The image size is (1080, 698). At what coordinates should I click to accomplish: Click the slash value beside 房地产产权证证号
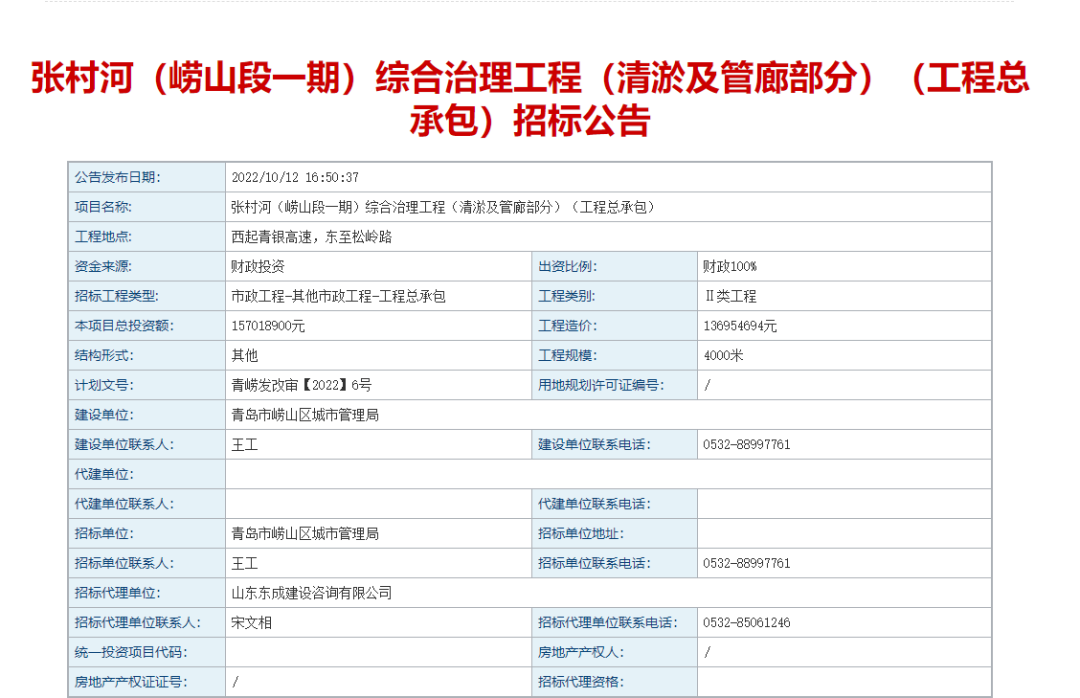236,681
